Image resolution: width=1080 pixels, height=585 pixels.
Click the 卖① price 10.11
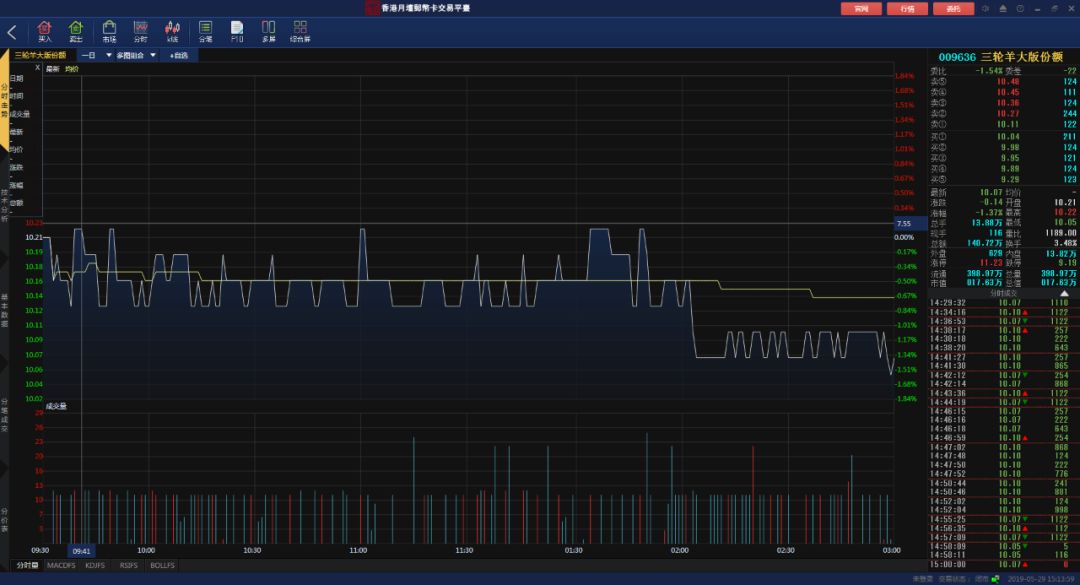1008,124
